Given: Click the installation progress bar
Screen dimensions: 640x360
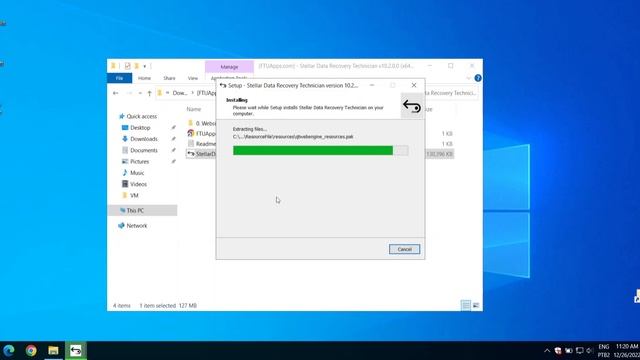Looking at the screenshot, I should click(x=320, y=151).
